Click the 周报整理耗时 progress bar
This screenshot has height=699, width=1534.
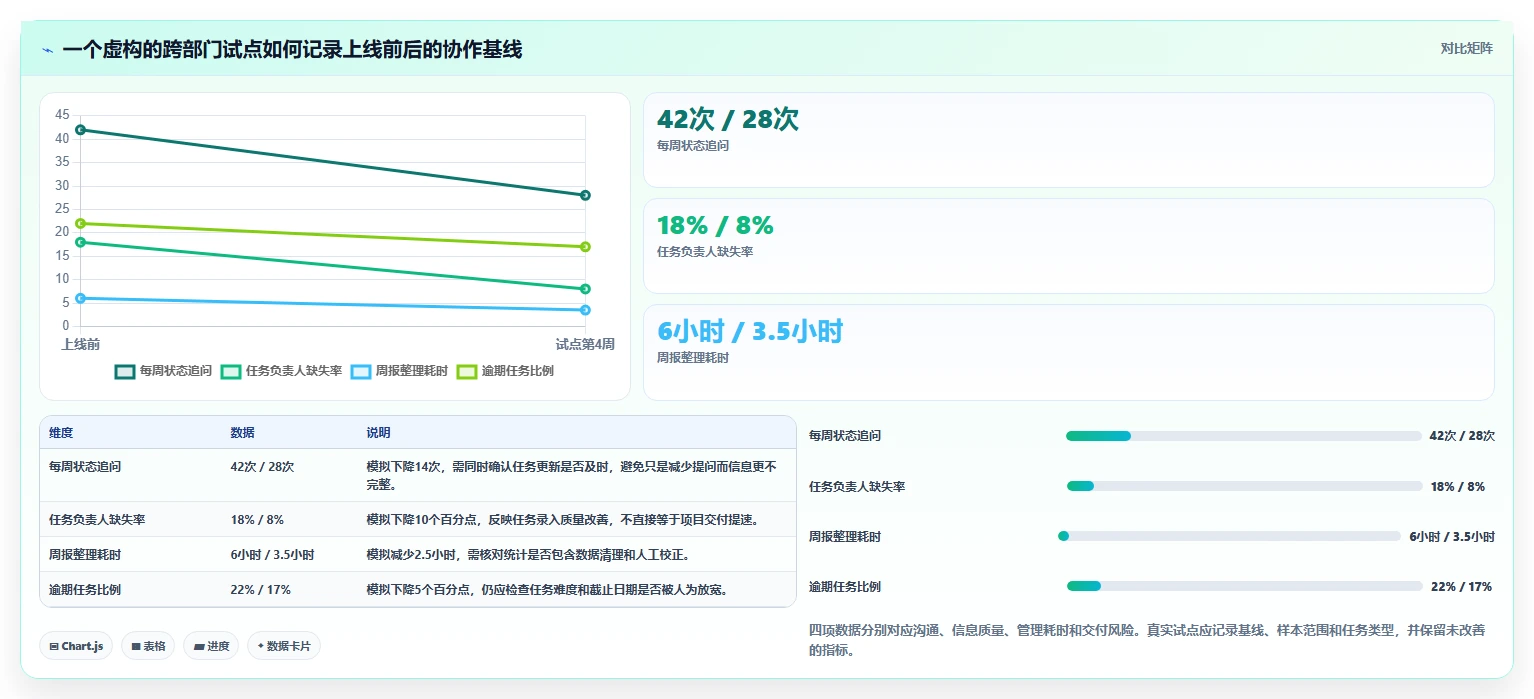1229,536
